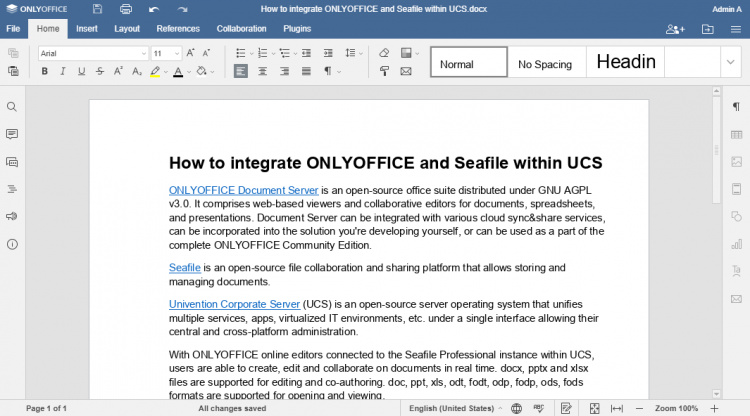
Task: Open Feedback & Support megaphone icon
Action: pos(12,217)
